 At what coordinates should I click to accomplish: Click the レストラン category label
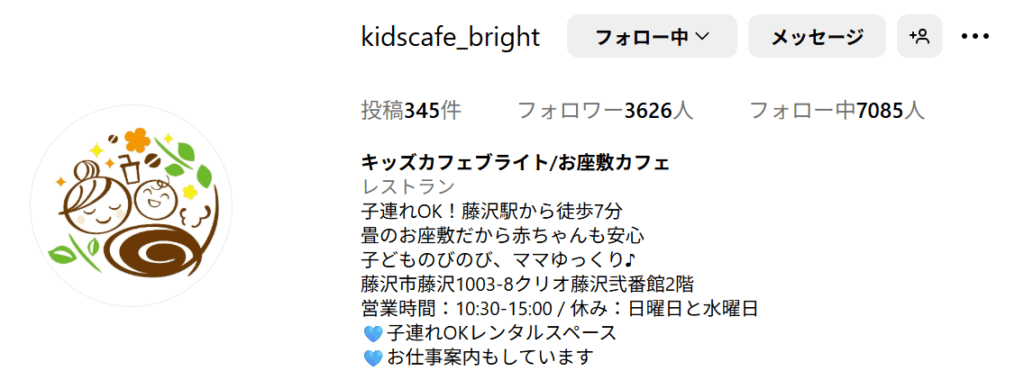[x=408, y=187]
